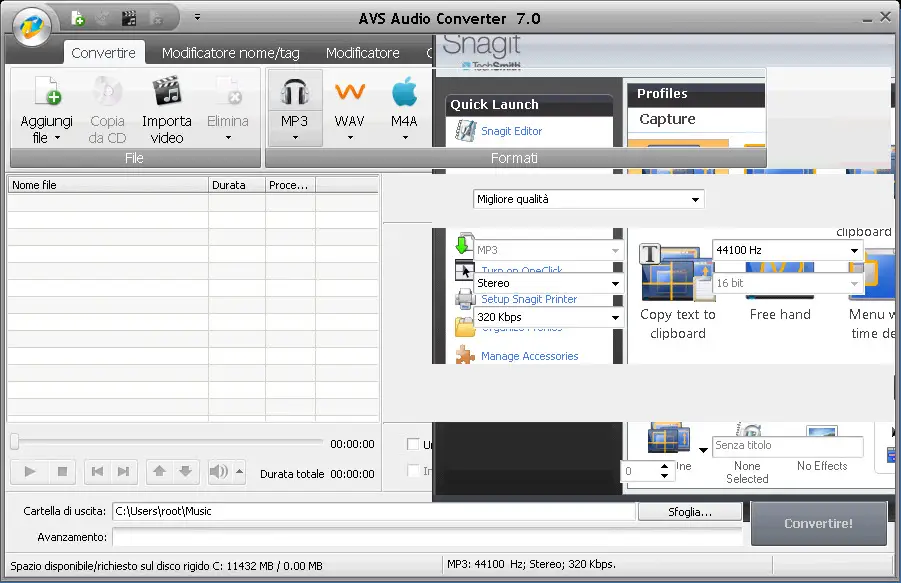Toggle the partially visible checkbox above Durata totale
Image resolution: width=901 pixels, height=583 pixels.
point(414,443)
